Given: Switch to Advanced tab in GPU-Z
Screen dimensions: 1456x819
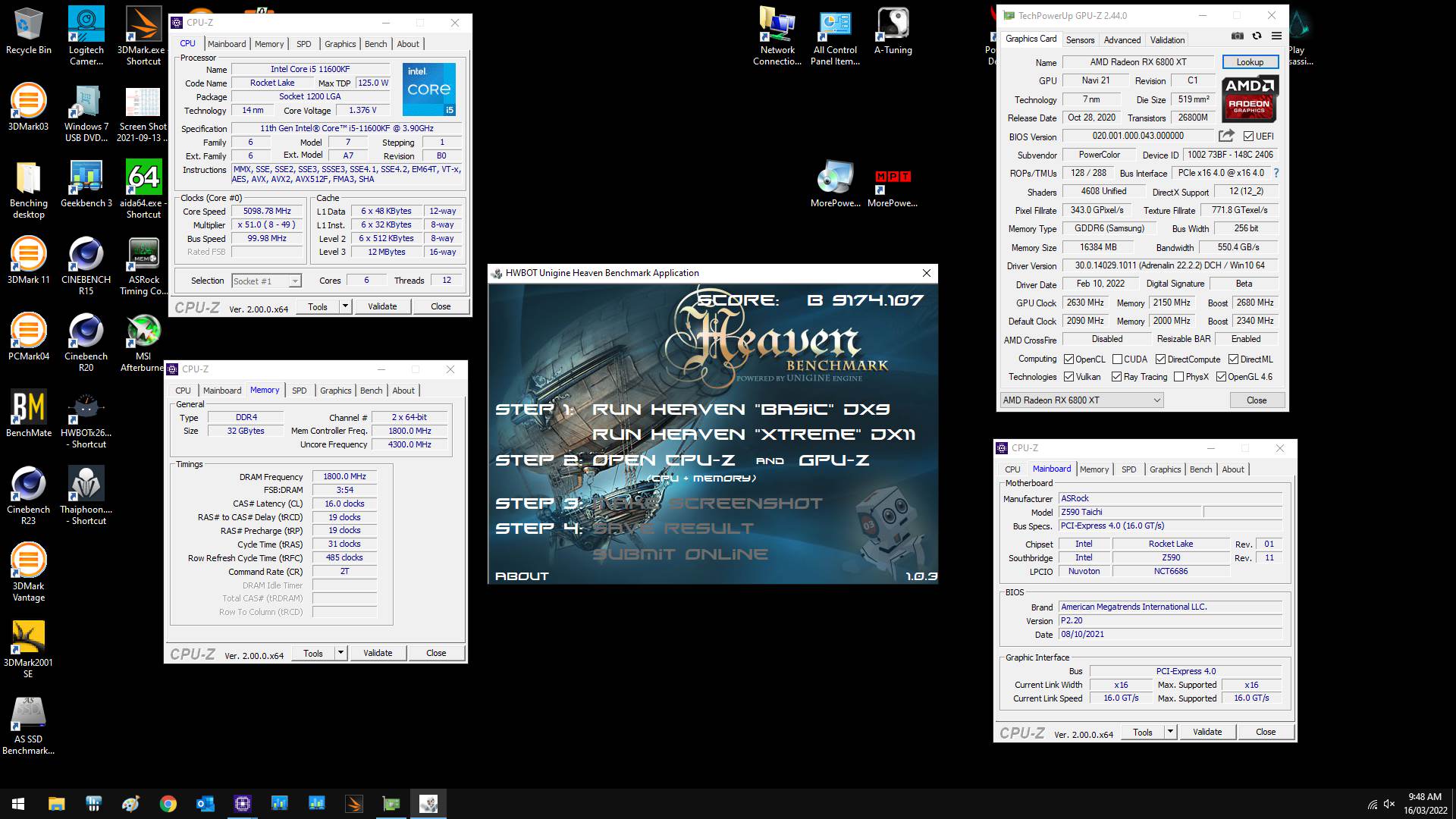Looking at the screenshot, I should pos(1122,40).
